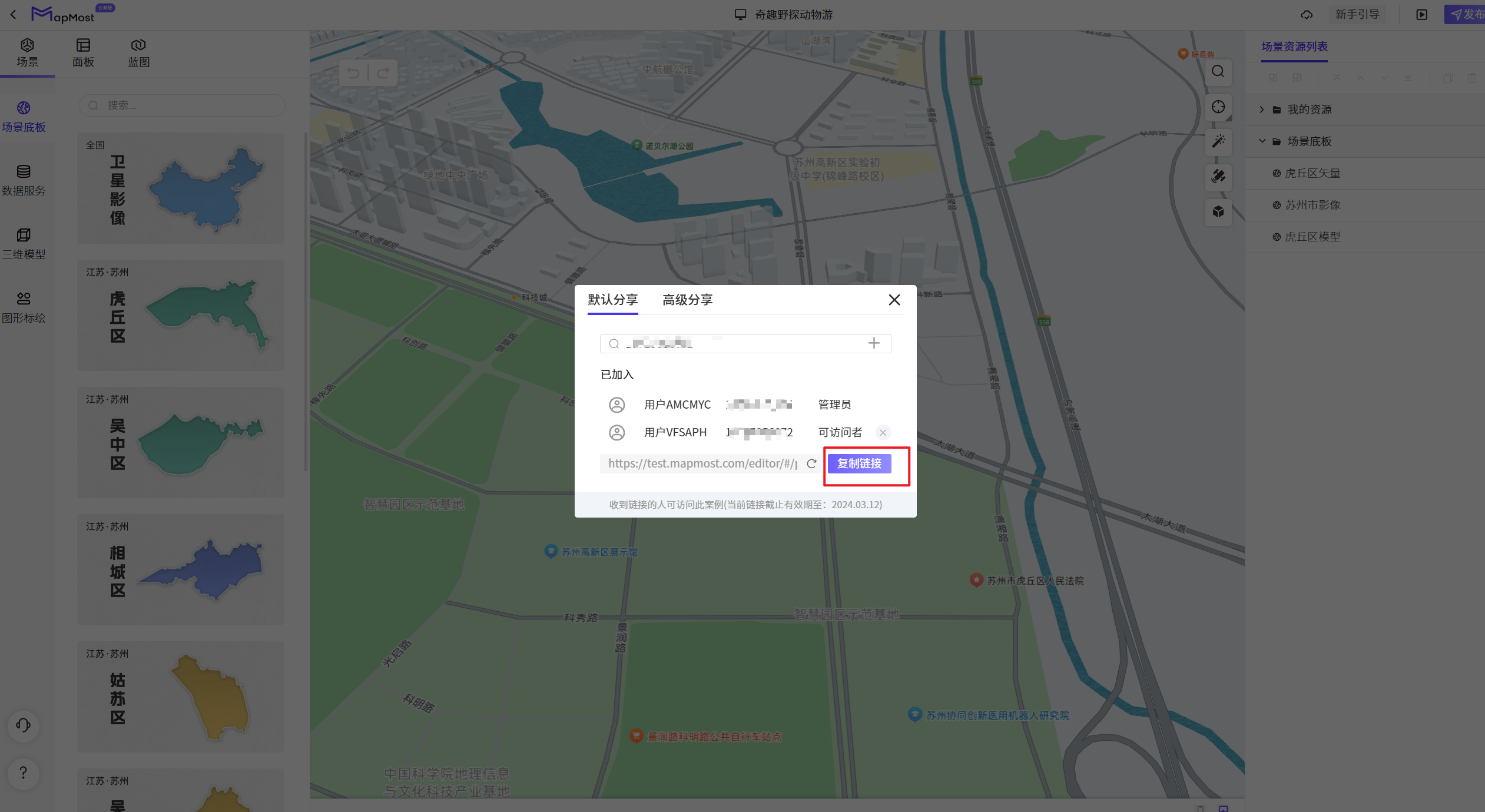Click the move-to-top layer icon
The width and height of the screenshot is (1485, 812).
1337,78
